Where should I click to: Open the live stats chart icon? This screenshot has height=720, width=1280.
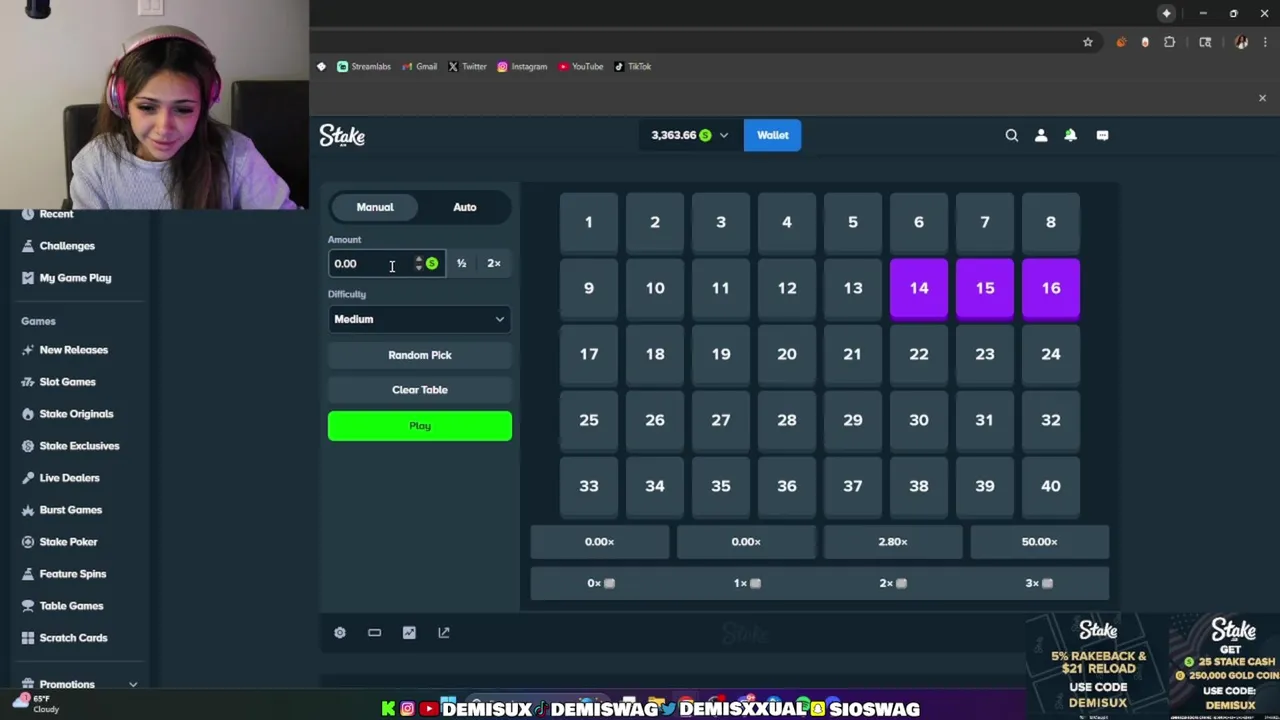pyautogui.click(x=409, y=633)
